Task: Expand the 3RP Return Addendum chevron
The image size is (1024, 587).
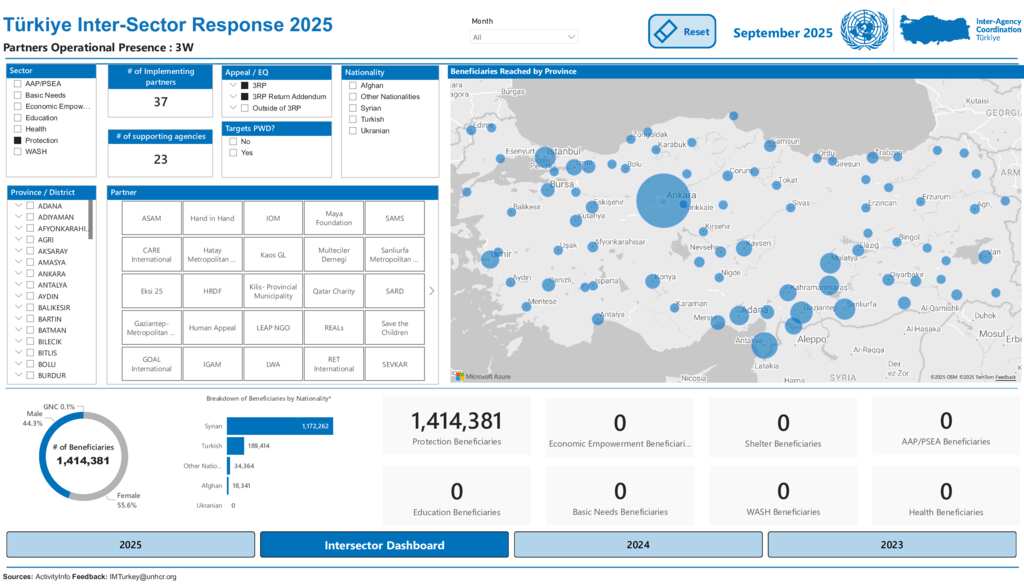Action: [x=232, y=97]
